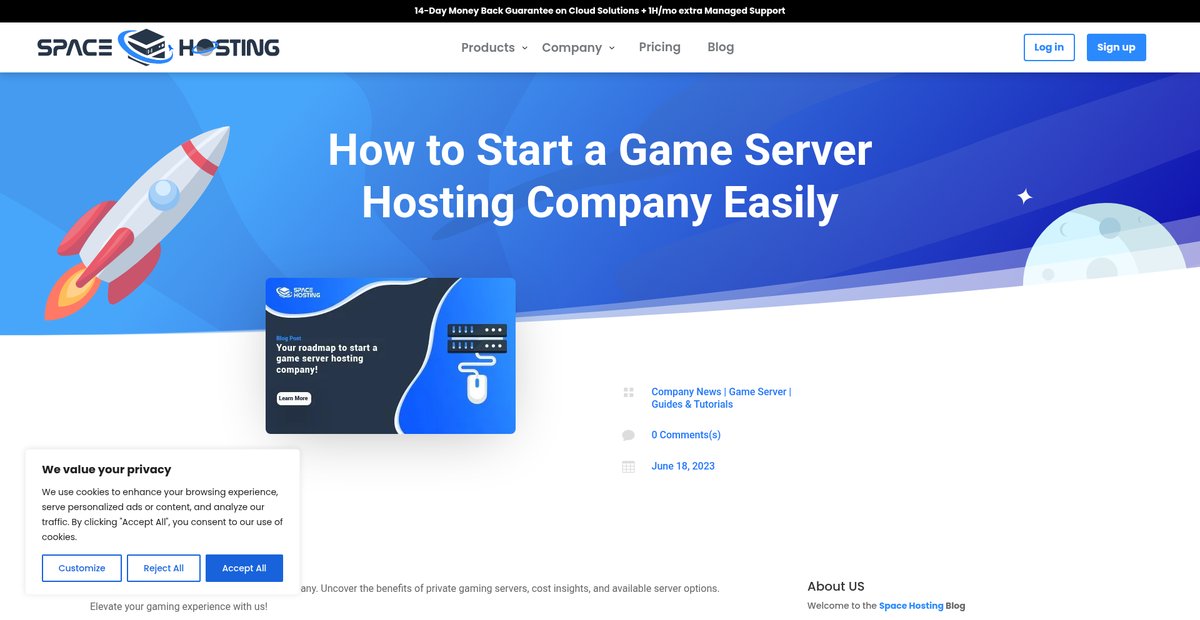Click Reject All cookies
The height and width of the screenshot is (620, 1200).
tap(164, 568)
